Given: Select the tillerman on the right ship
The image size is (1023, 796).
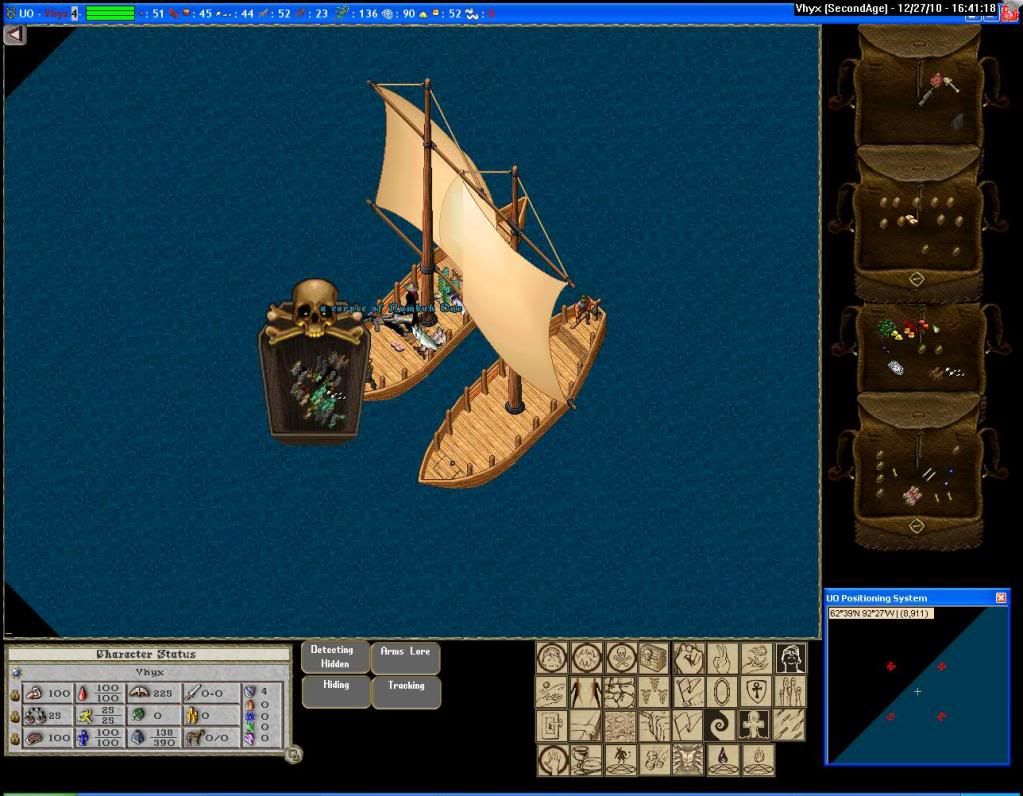Looking at the screenshot, I should [x=585, y=311].
